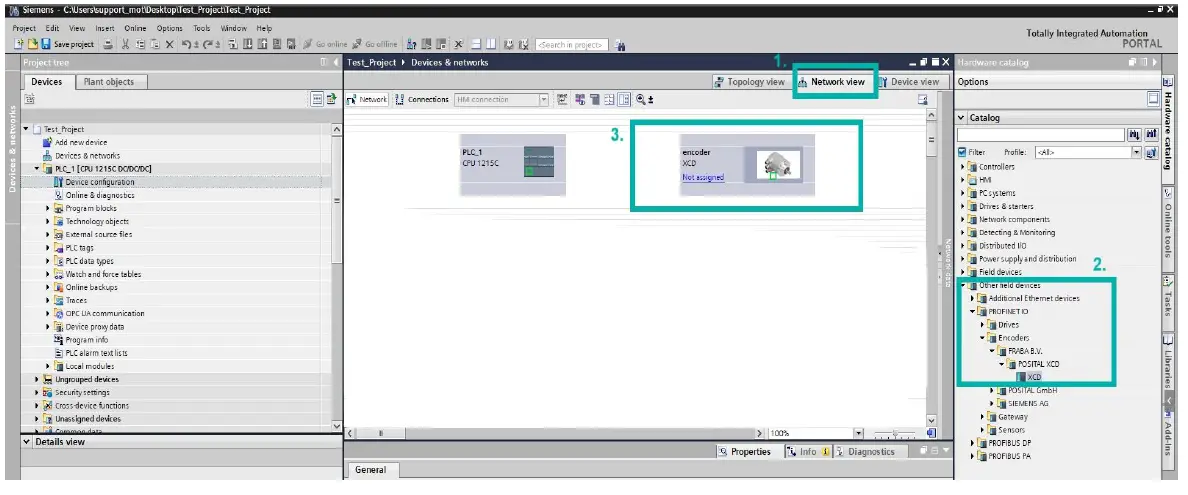Click the catalog search up icon

tap(1152, 135)
